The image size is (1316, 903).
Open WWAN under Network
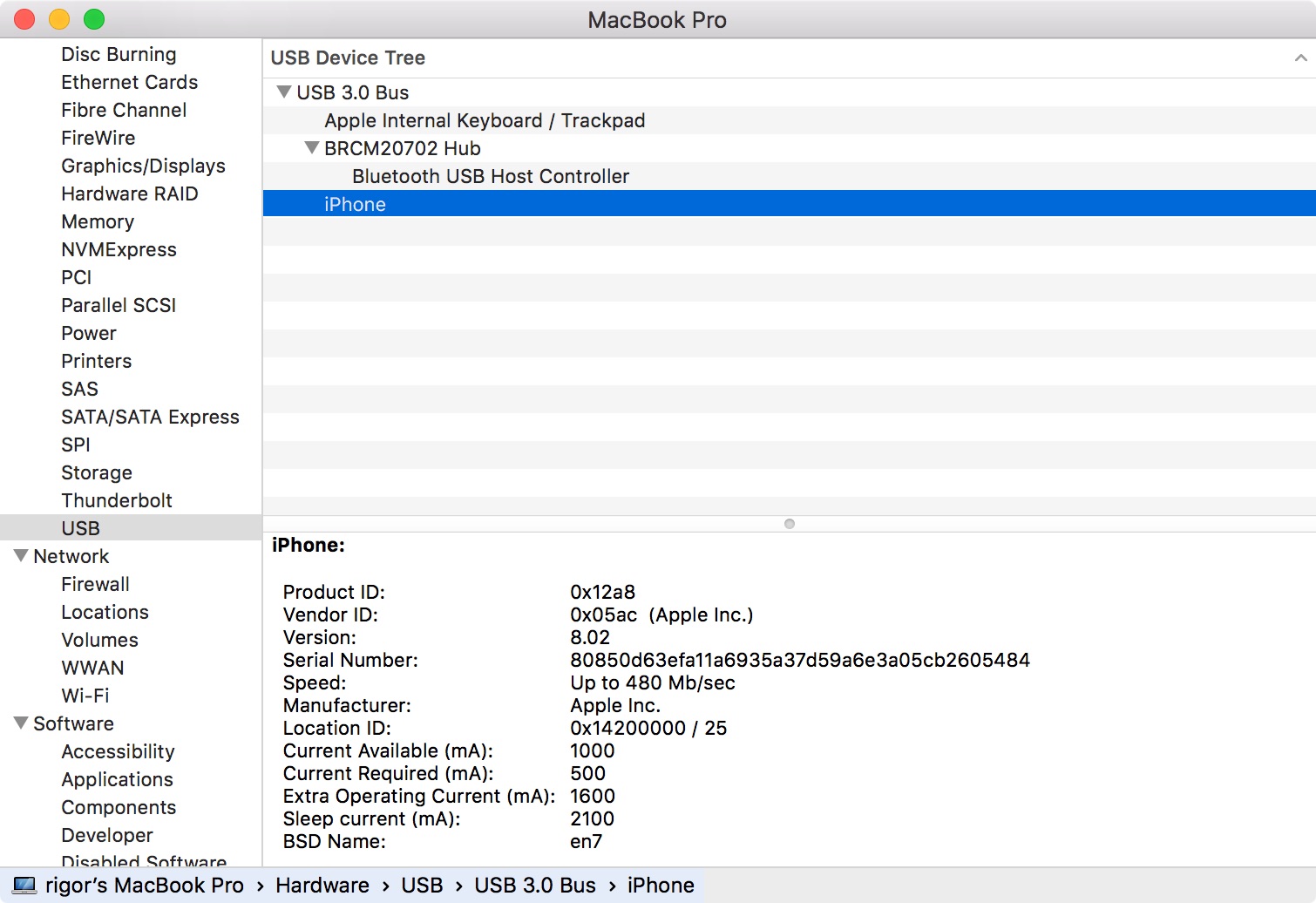click(x=92, y=668)
